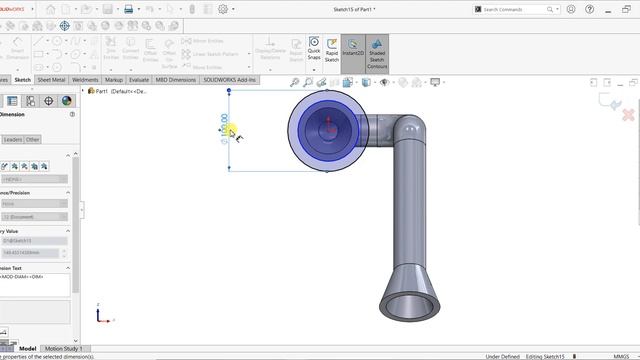Open the View Orientation cube icon
This screenshot has height=360, width=640.
347,82
